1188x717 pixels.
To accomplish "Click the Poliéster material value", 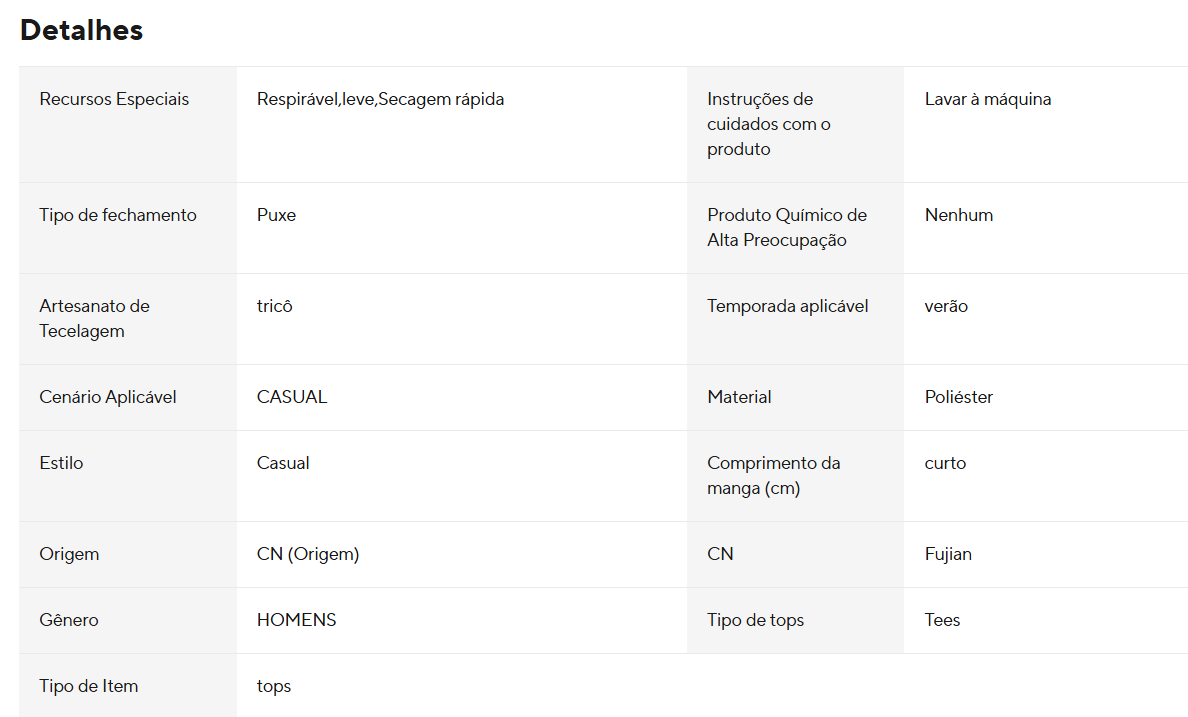I will pos(958,398).
